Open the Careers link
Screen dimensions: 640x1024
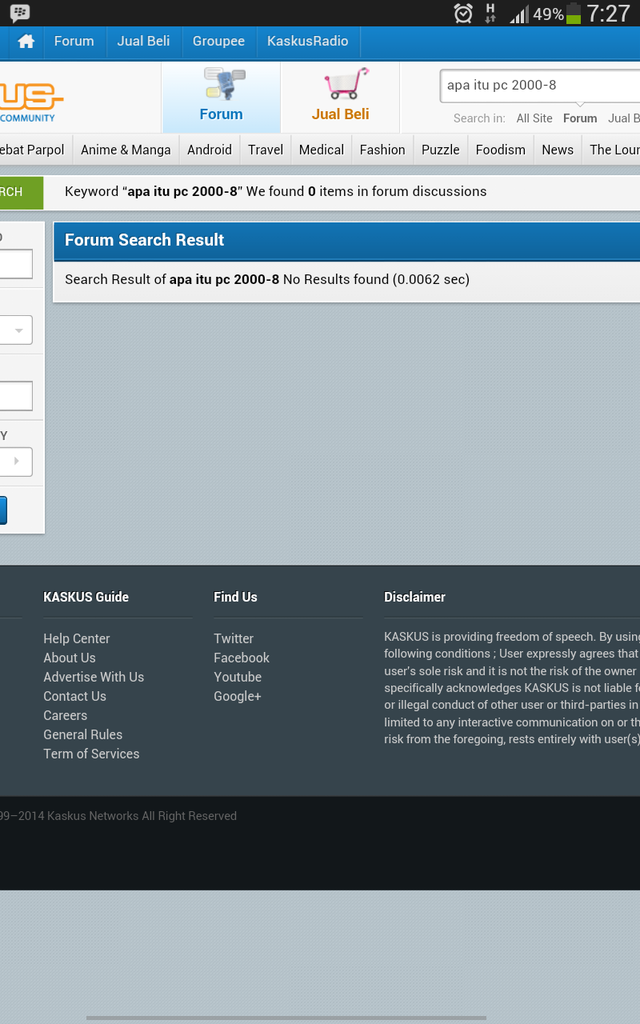coord(65,715)
